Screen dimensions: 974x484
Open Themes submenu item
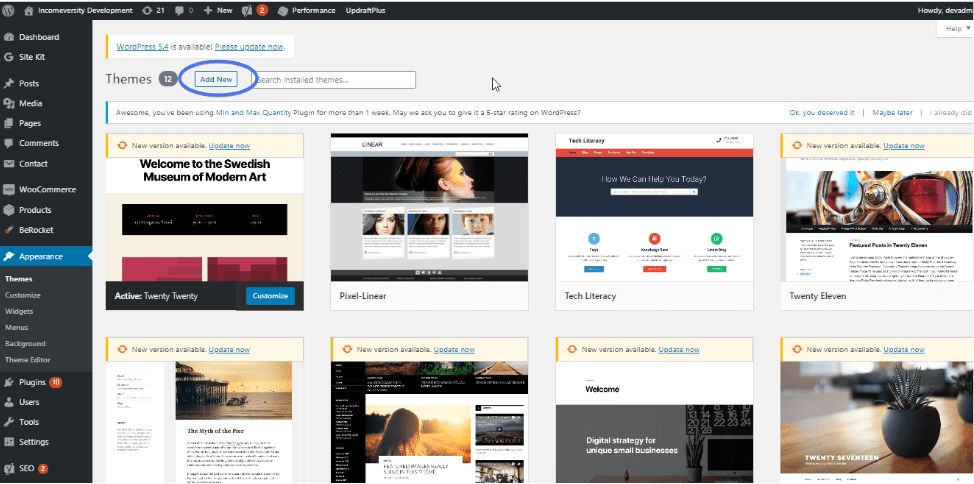pyautogui.click(x=19, y=279)
